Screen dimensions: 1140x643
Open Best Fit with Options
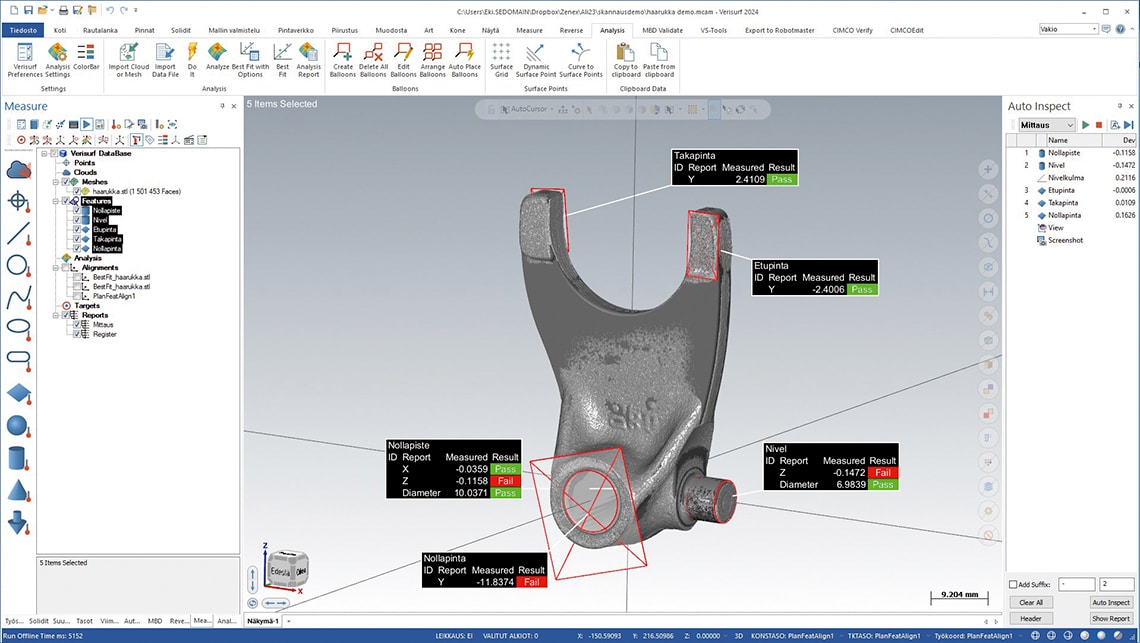click(x=250, y=60)
